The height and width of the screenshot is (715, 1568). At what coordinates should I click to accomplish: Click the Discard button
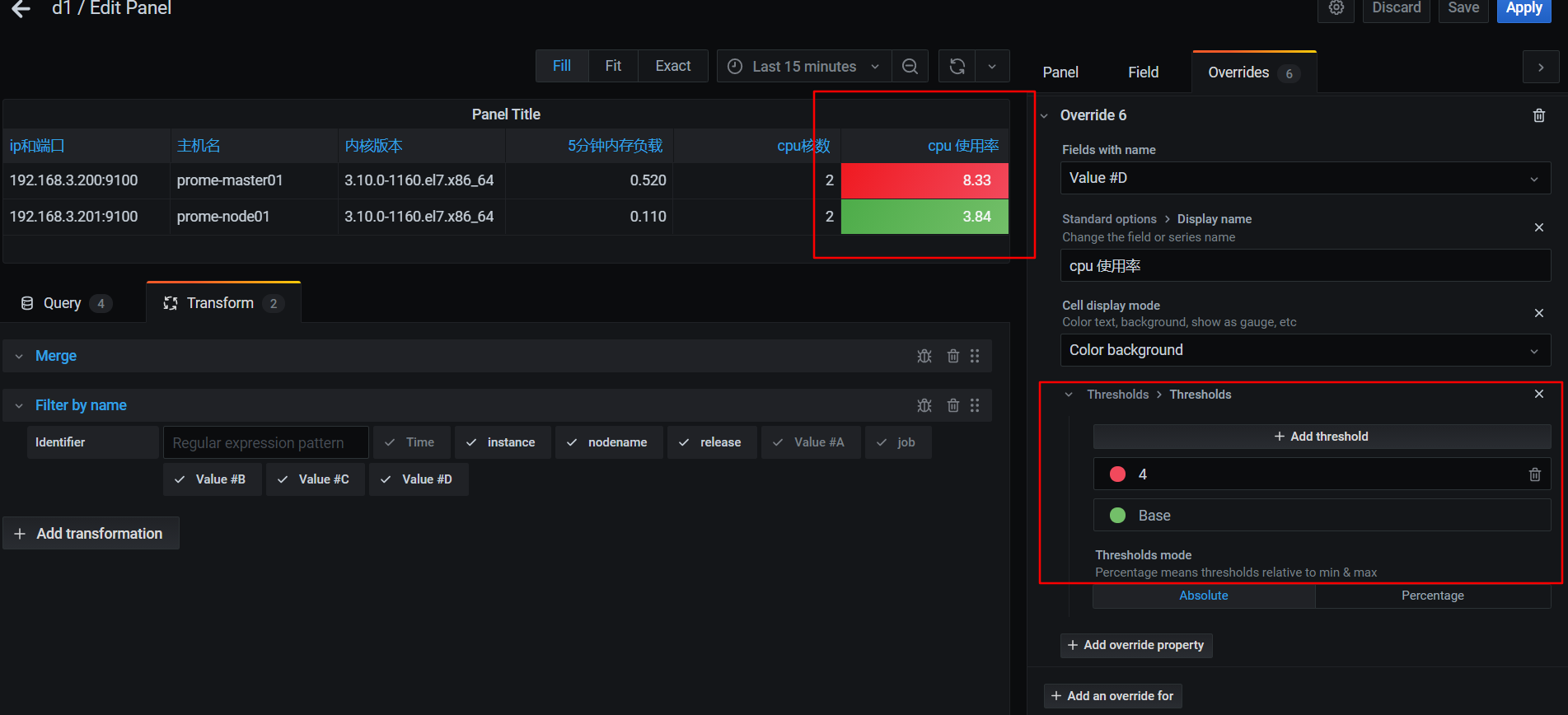coord(1396,8)
